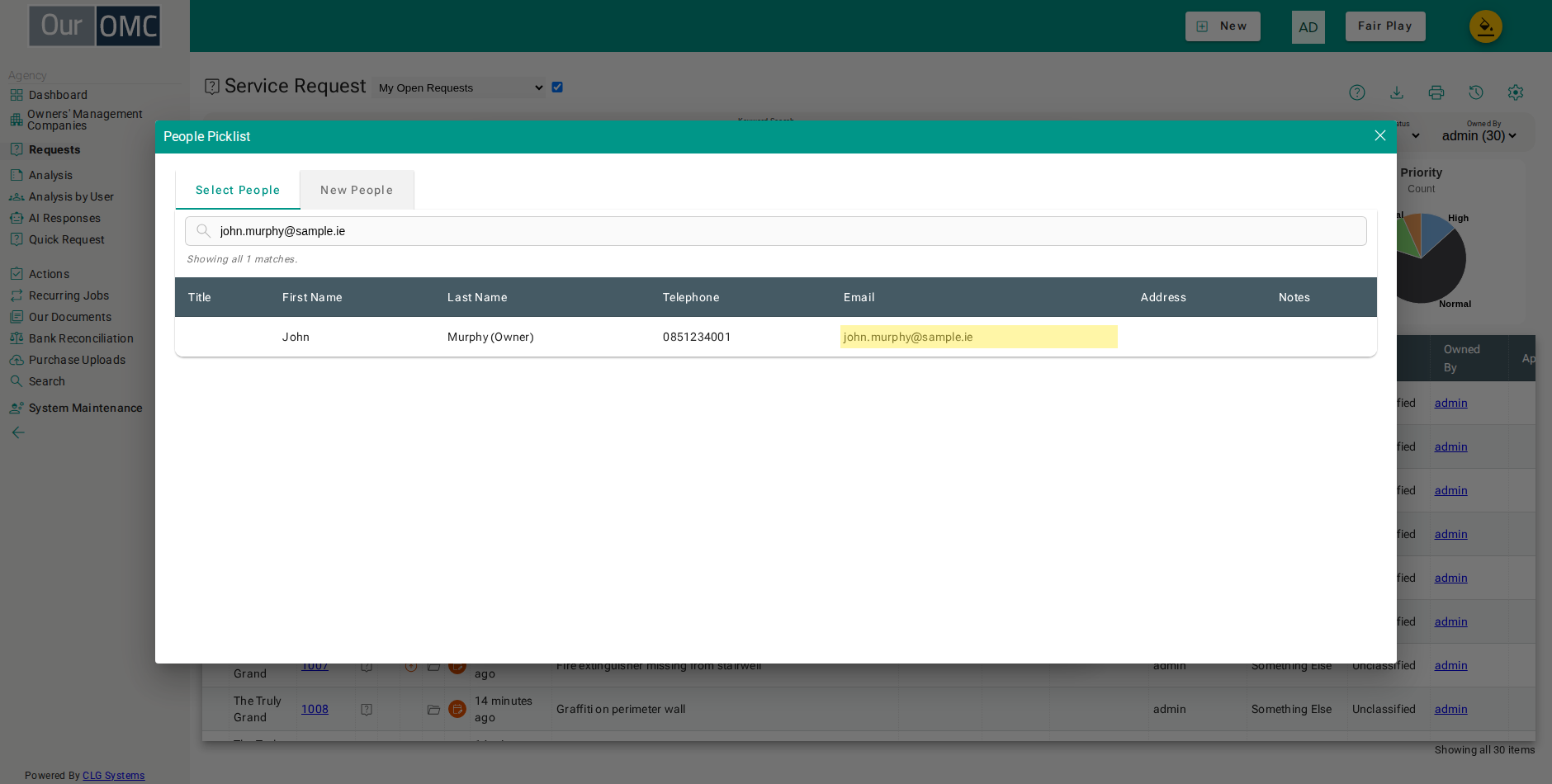This screenshot has width=1552, height=784.
Task: Sort by the Title column header
Action: [x=200, y=297]
